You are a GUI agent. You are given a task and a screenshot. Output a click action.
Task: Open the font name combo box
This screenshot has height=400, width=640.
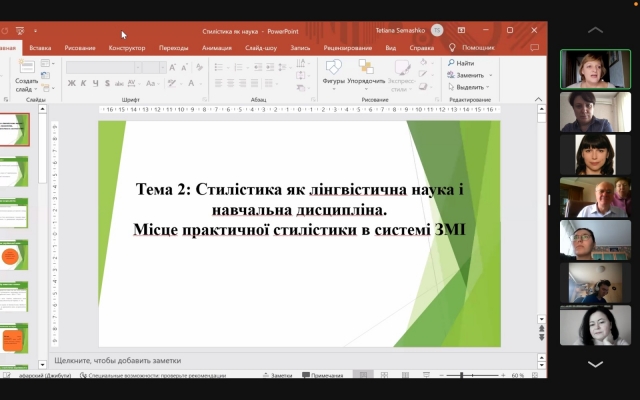(x=100, y=67)
